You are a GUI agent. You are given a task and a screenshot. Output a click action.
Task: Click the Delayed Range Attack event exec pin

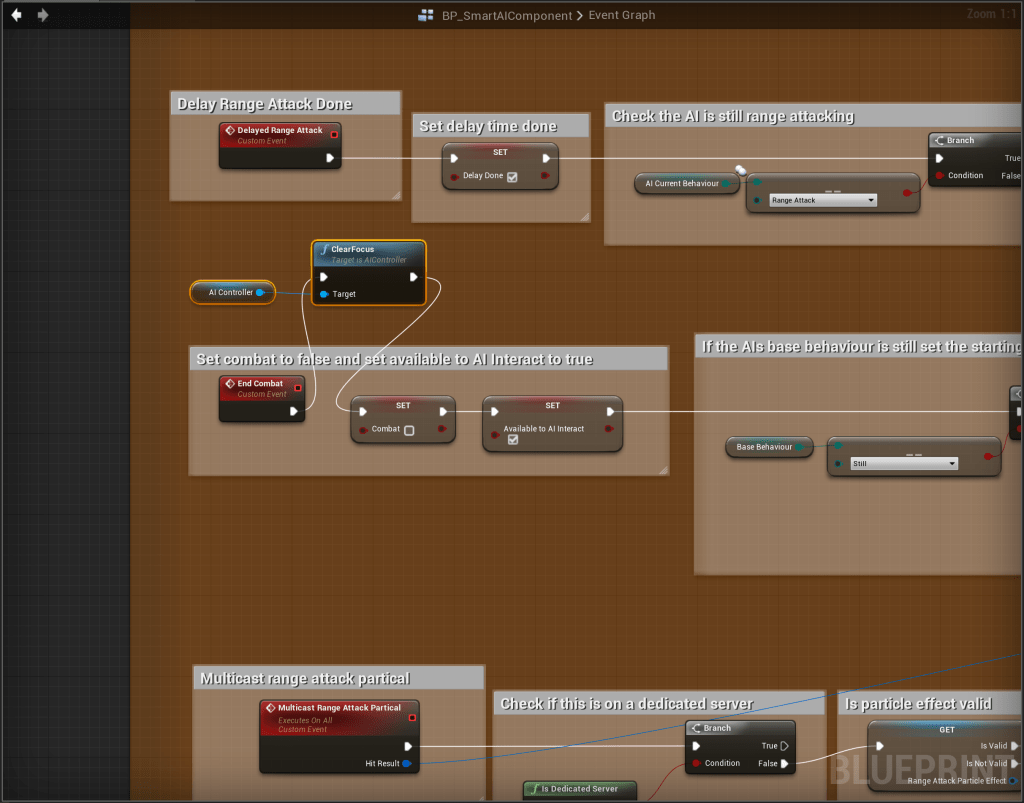[x=330, y=158]
